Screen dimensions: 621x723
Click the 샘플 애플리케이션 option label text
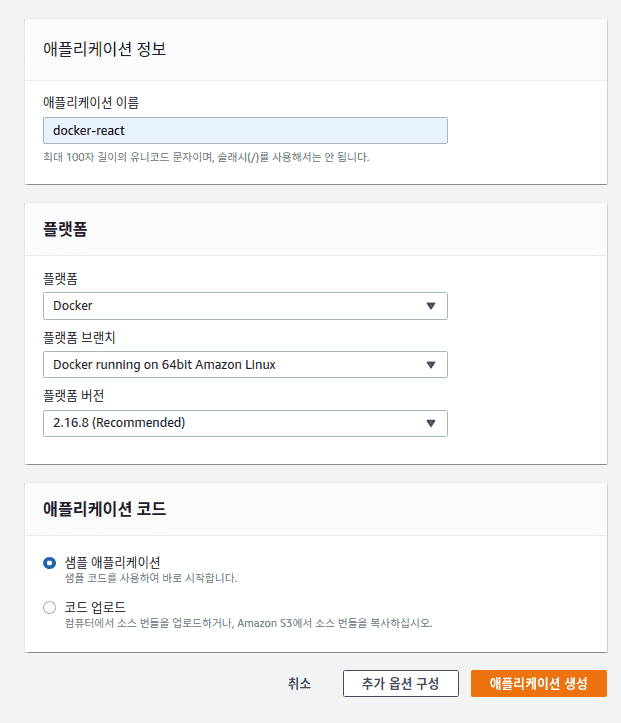112,562
